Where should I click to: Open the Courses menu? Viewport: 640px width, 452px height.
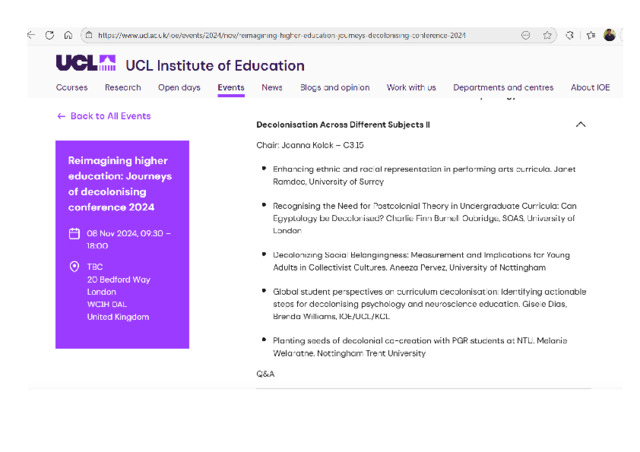click(72, 88)
